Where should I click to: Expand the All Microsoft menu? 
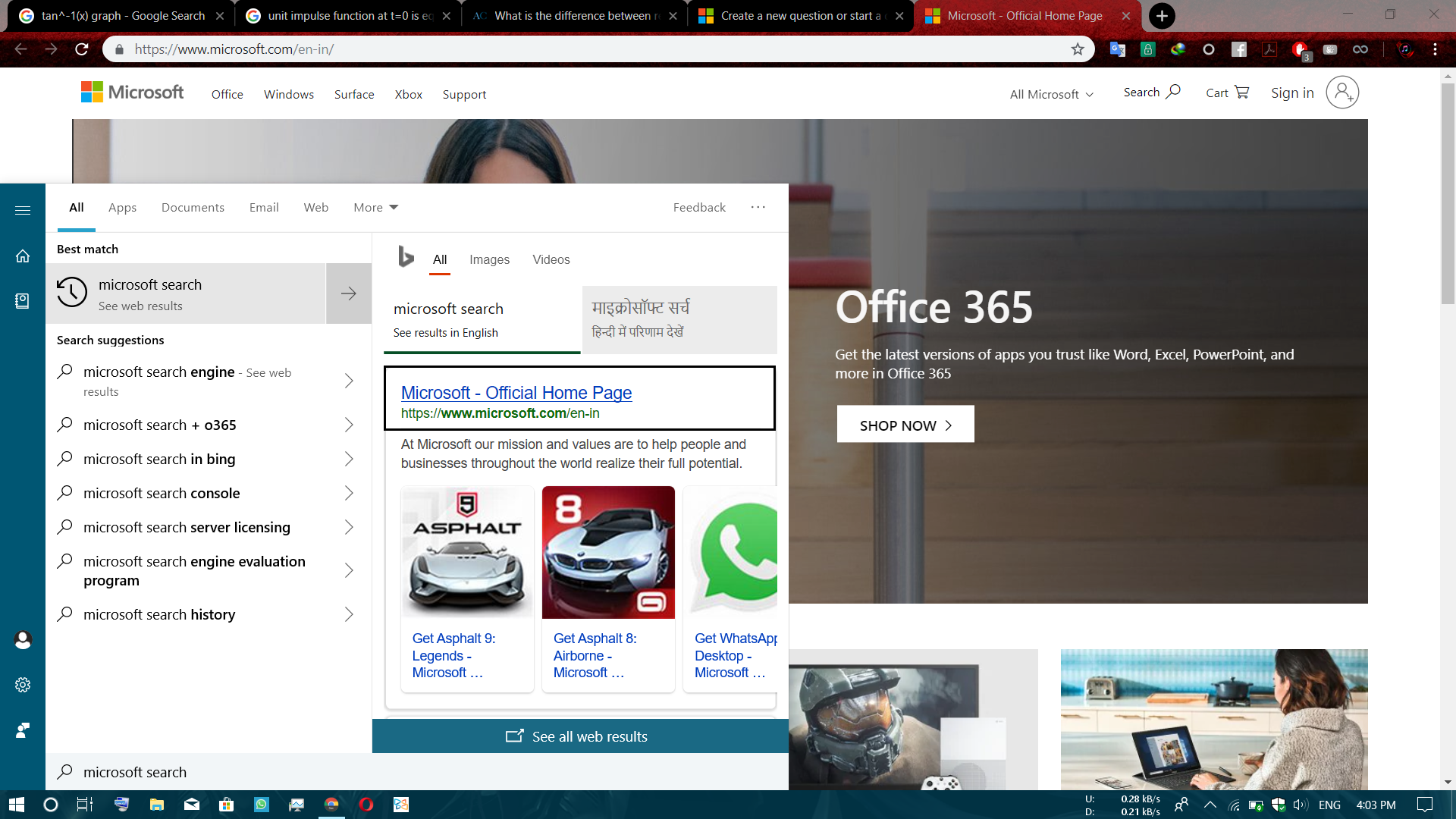[x=1051, y=94]
